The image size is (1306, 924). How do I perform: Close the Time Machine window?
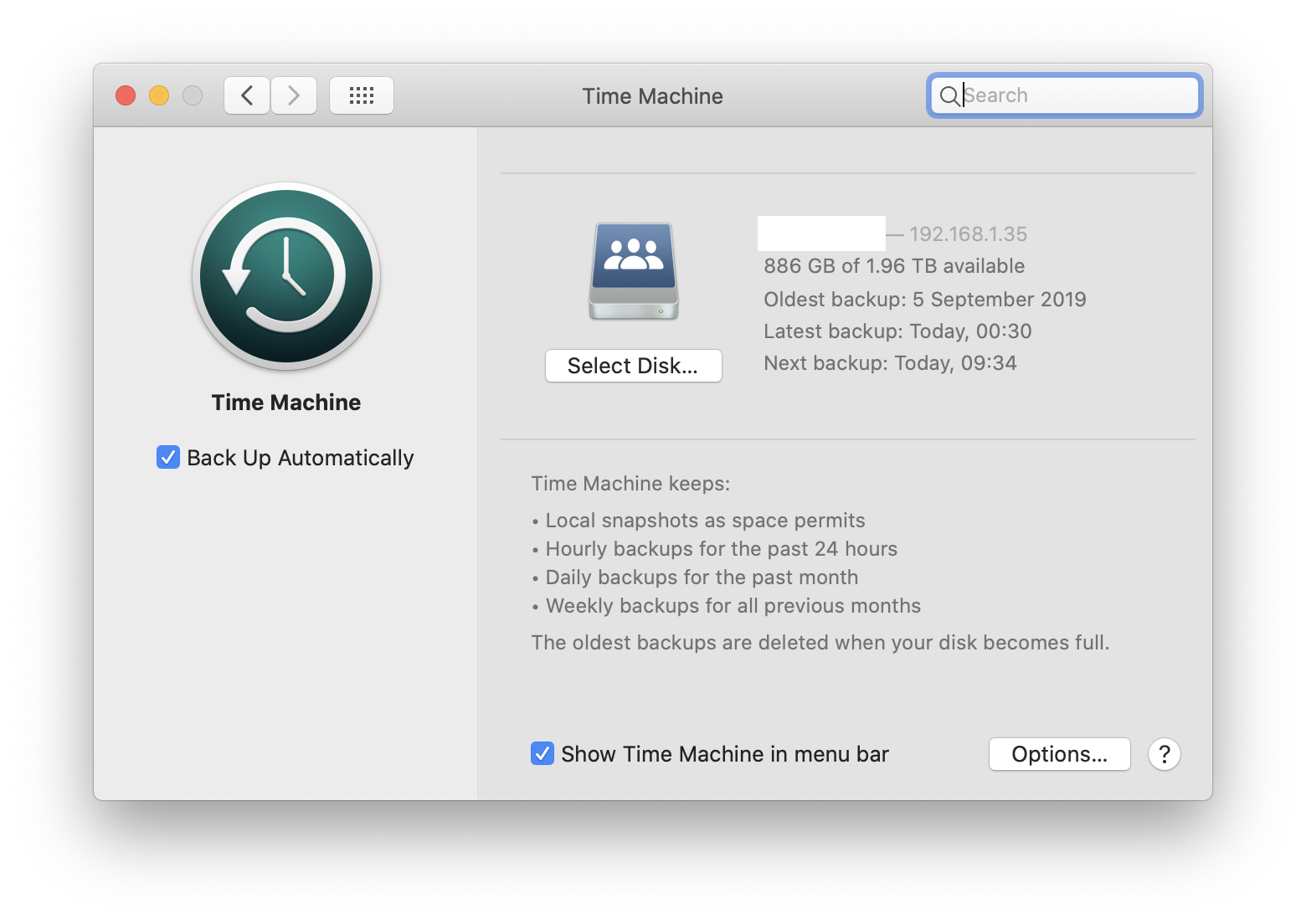pyautogui.click(x=126, y=95)
